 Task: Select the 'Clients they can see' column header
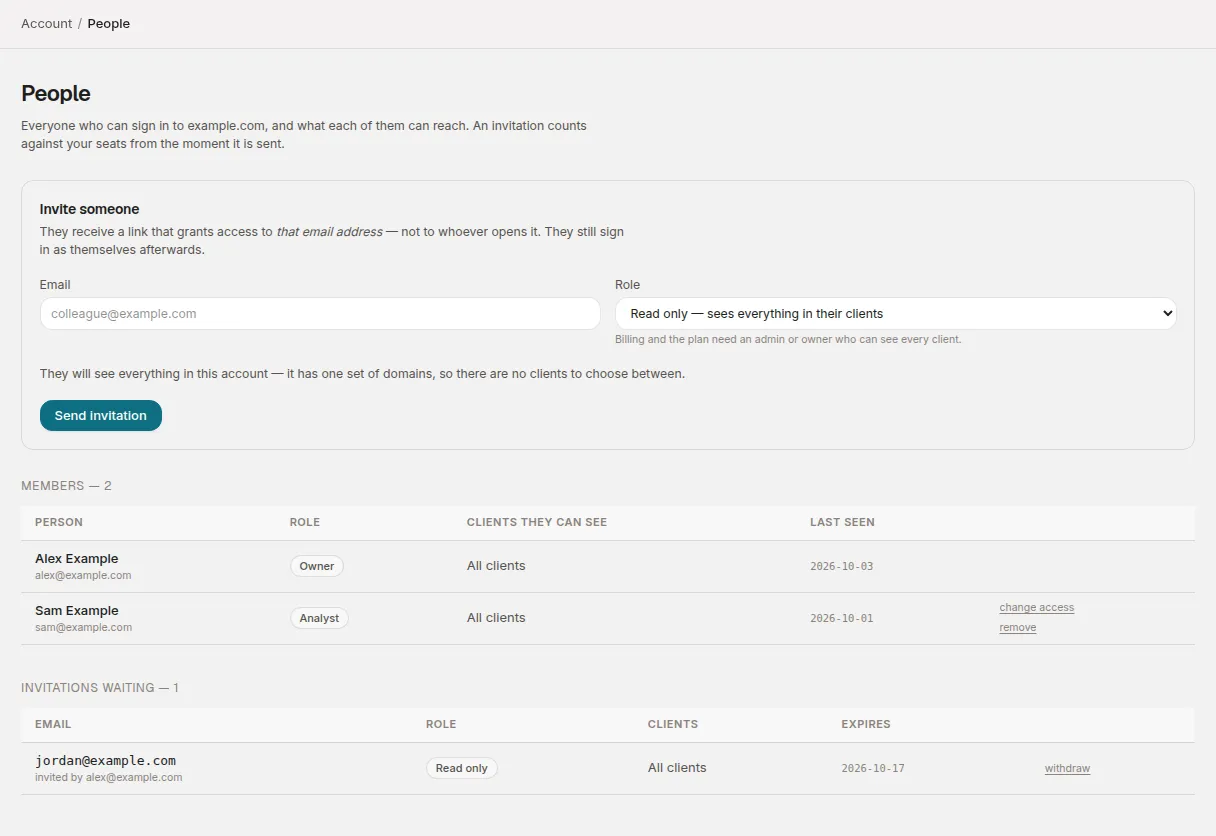click(537, 522)
